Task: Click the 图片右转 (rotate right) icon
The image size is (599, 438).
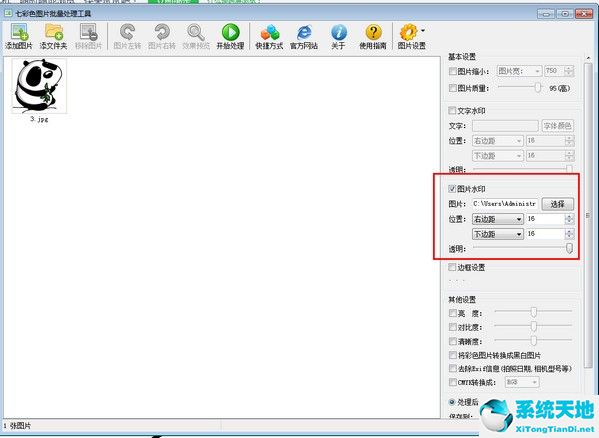Action: 162,32
